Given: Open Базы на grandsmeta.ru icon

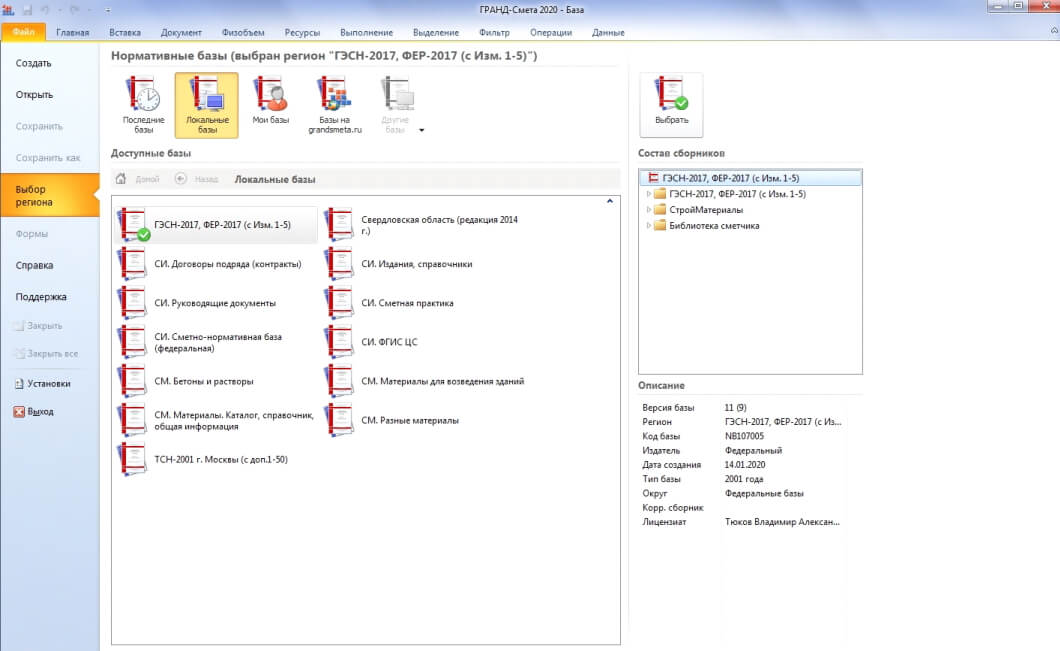Looking at the screenshot, I should click(335, 105).
